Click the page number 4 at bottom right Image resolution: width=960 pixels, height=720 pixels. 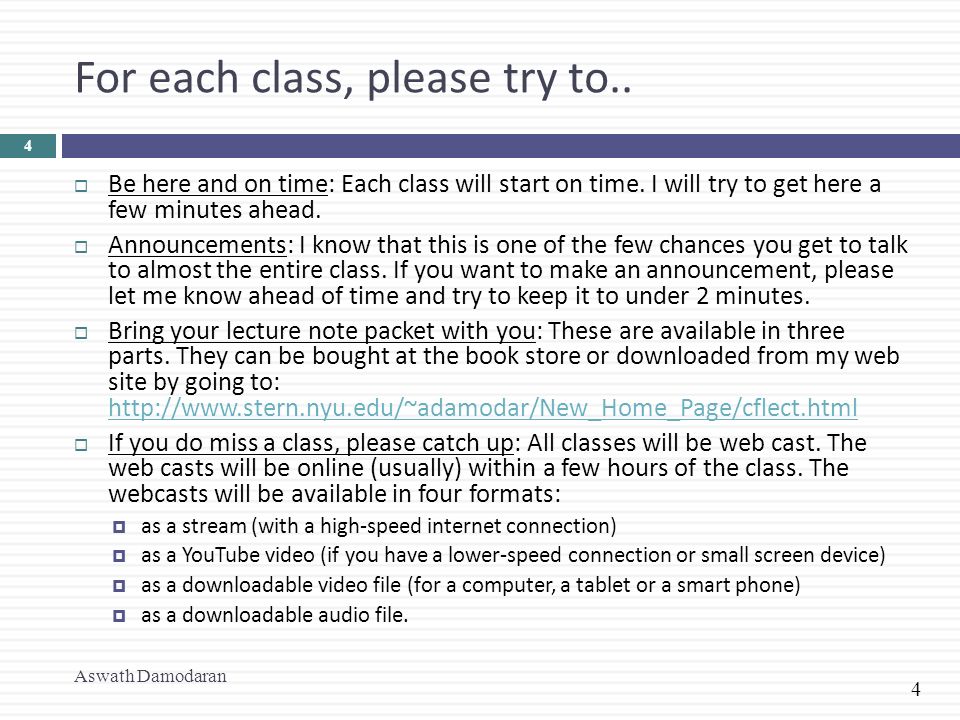tap(915, 689)
